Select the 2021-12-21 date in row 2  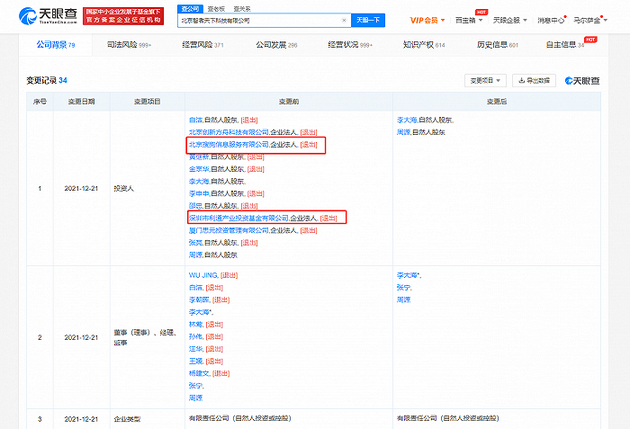[81, 337]
